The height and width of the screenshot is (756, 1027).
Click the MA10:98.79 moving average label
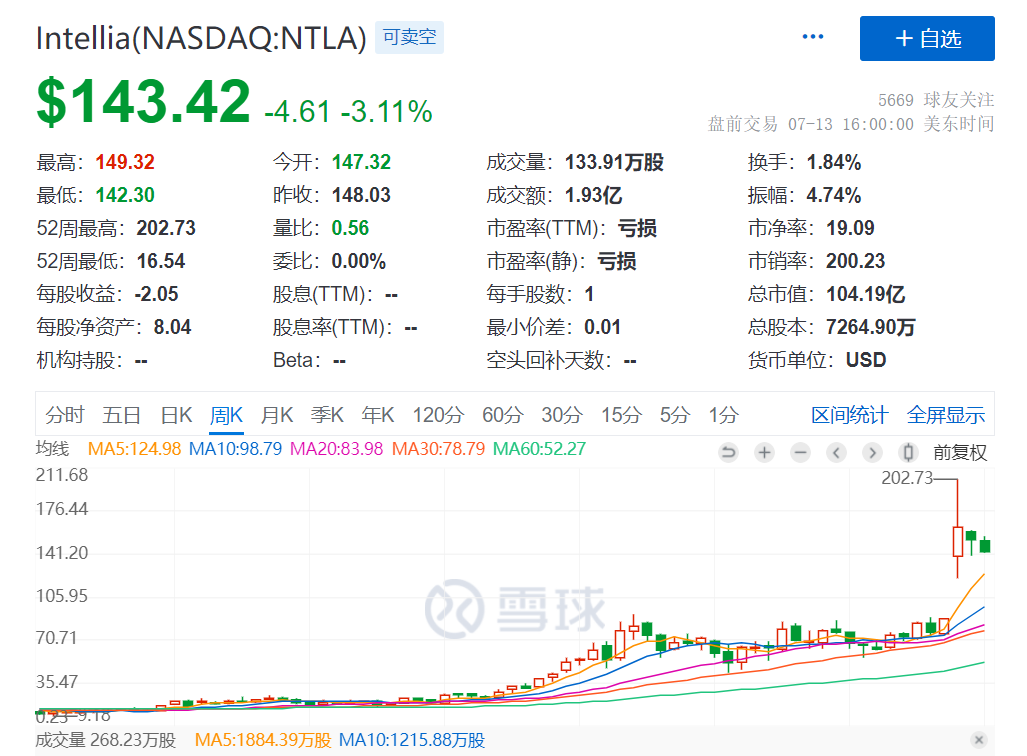click(x=235, y=449)
